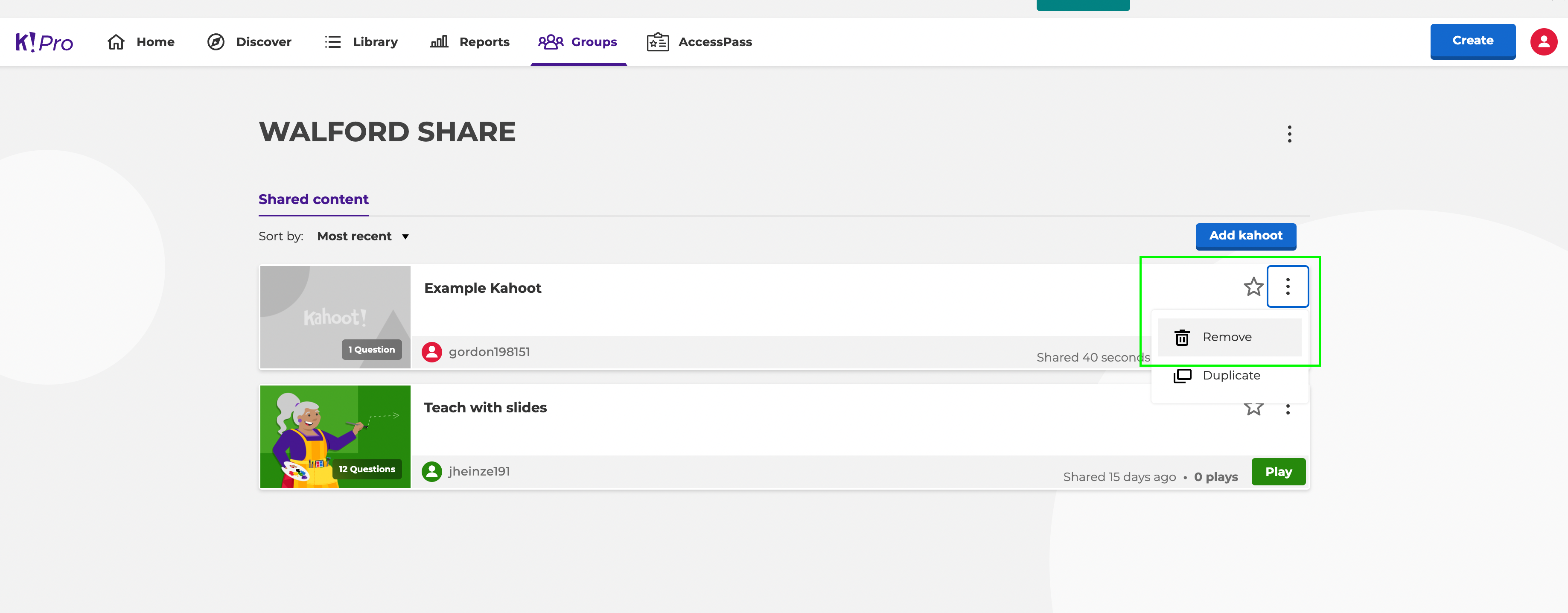Click the Add kahoot button

pos(1245,236)
